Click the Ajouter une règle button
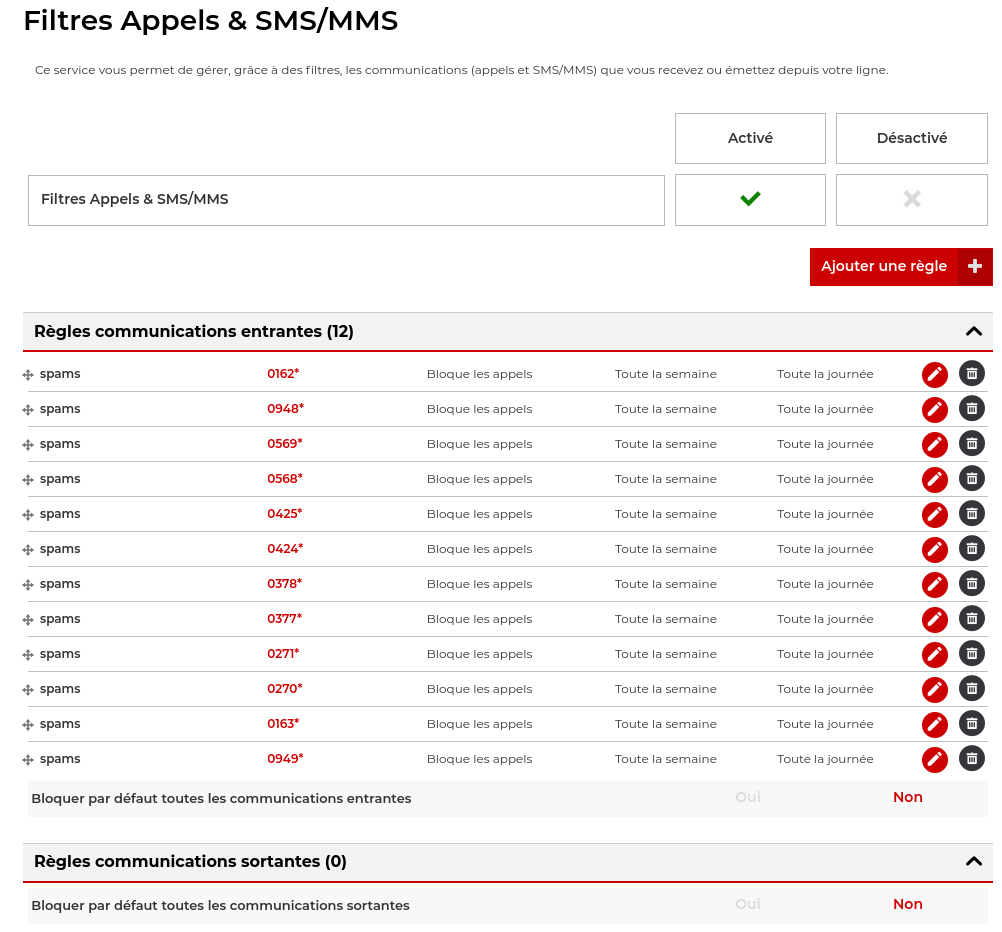Viewport: 1002px width, 932px height. [901, 267]
